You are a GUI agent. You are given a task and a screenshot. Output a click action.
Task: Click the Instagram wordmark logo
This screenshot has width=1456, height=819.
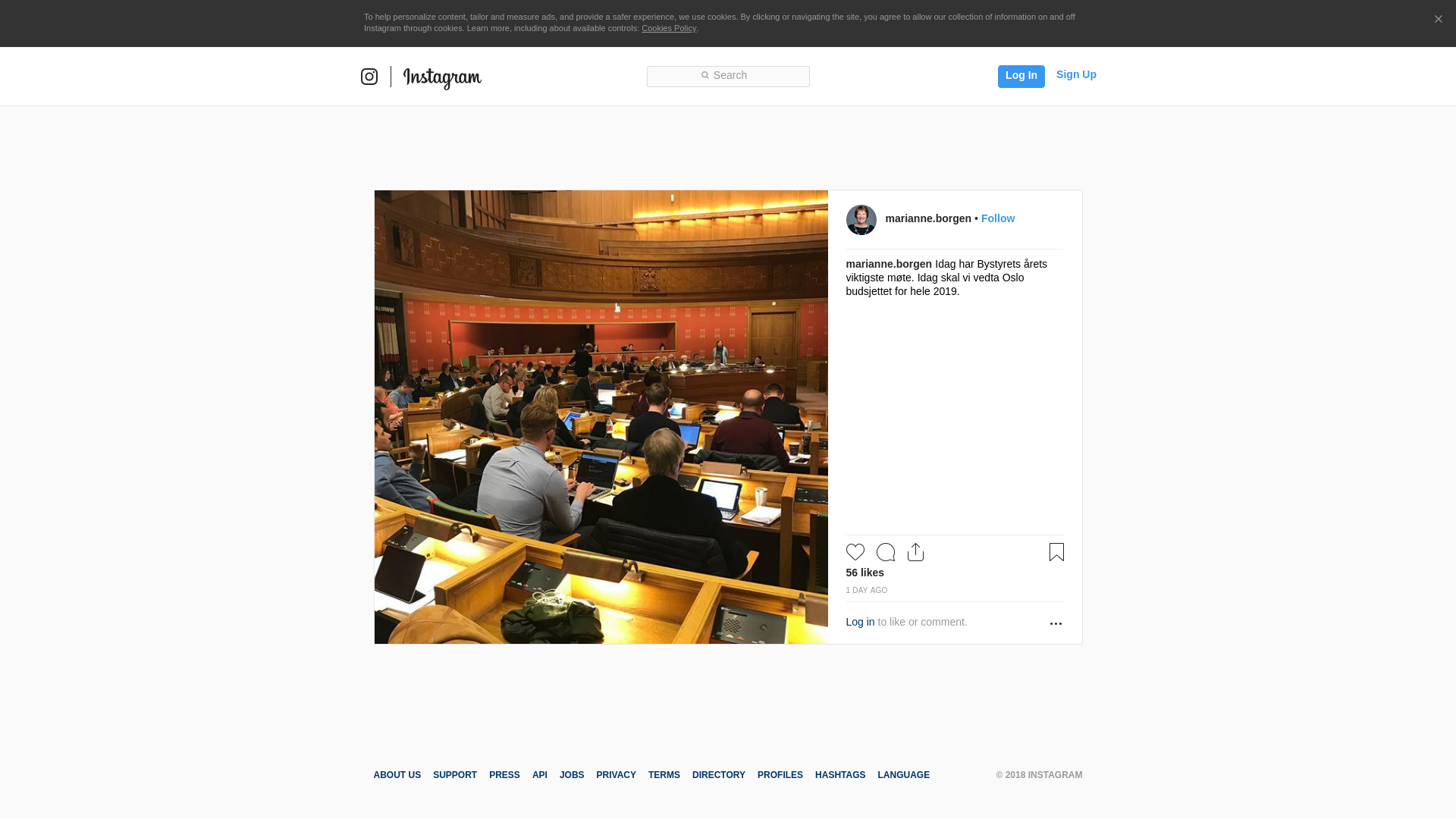coord(442,77)
